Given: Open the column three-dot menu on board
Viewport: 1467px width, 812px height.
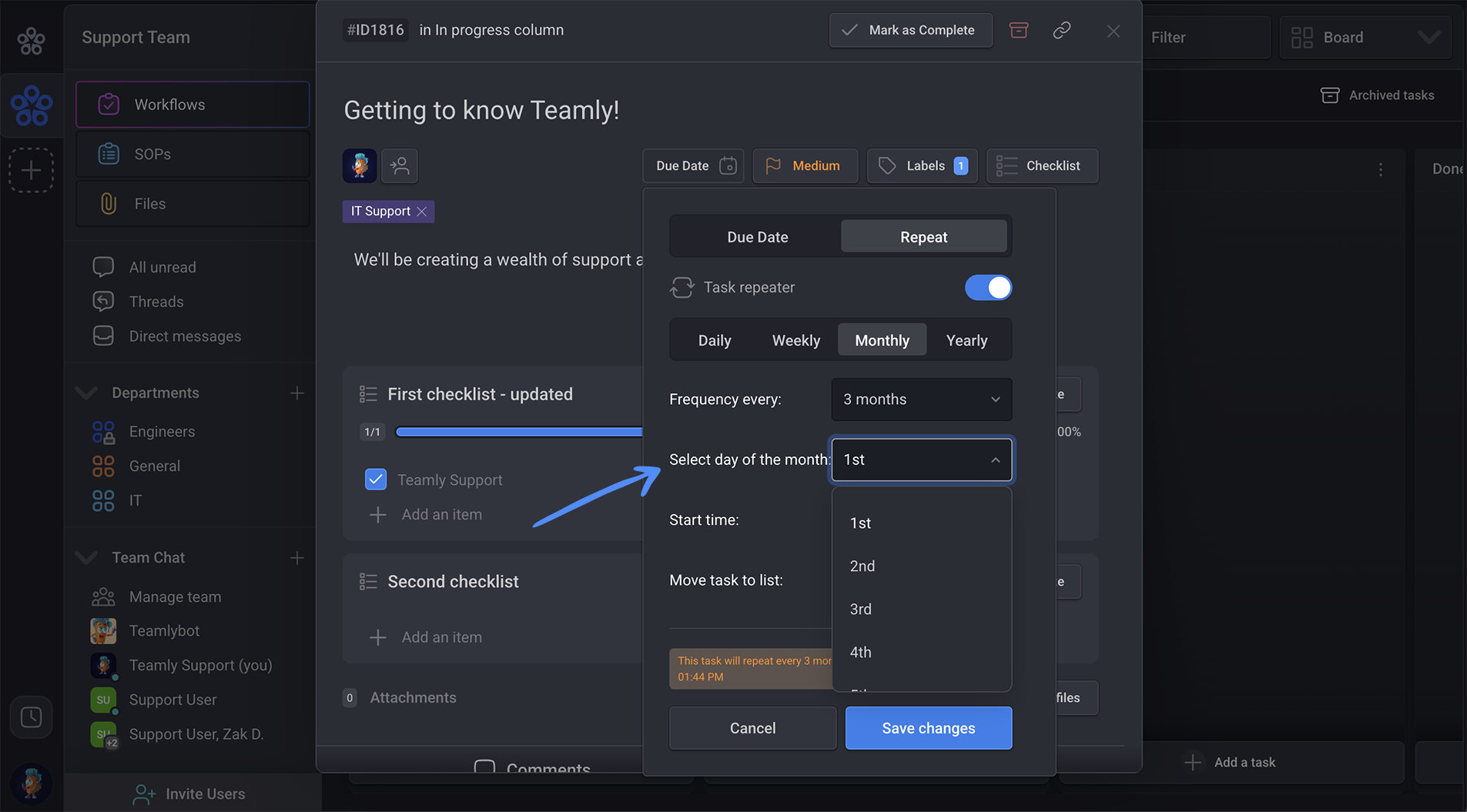Looking at the screenshot, I should pos(1381,169).
